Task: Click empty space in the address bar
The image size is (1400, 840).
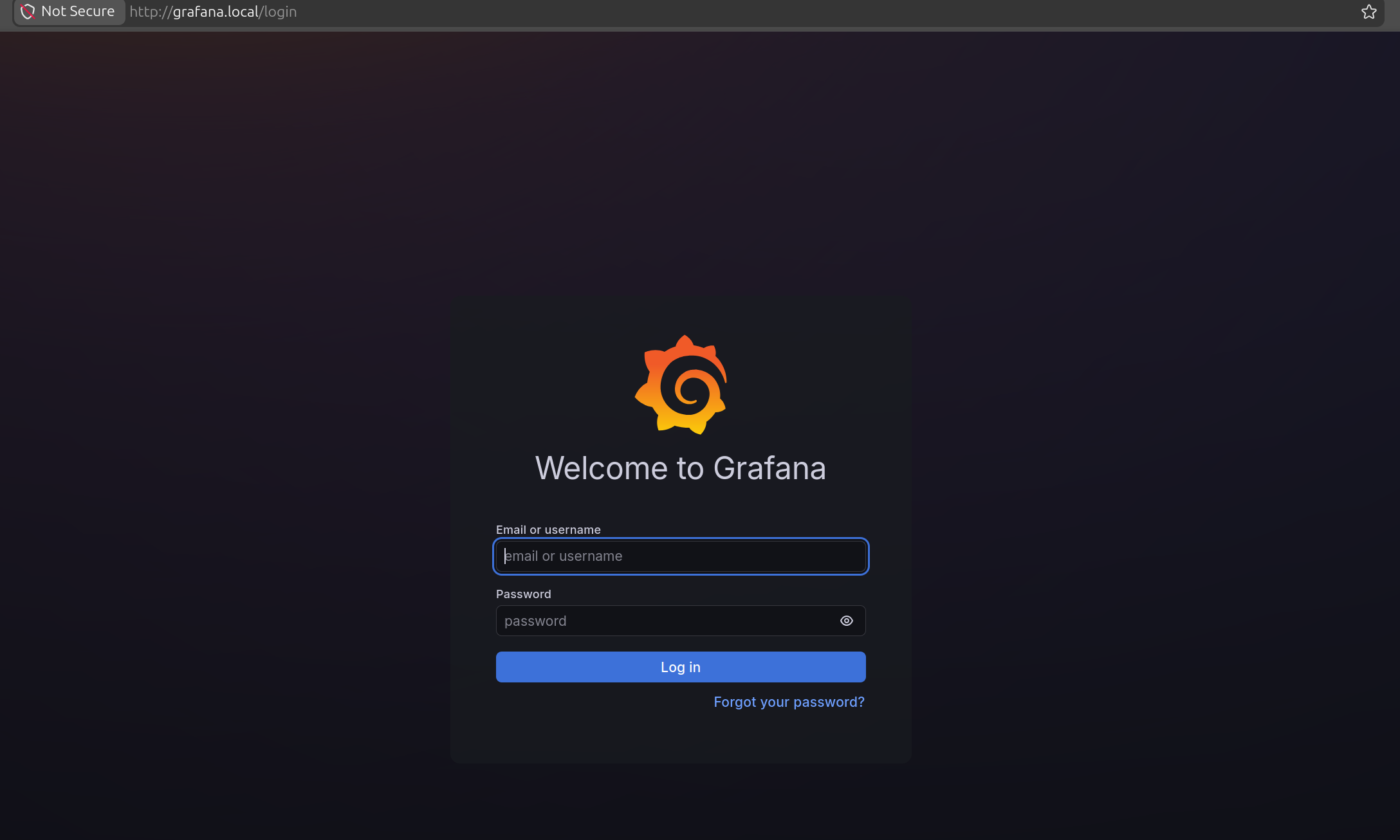Action: (772, 12)
